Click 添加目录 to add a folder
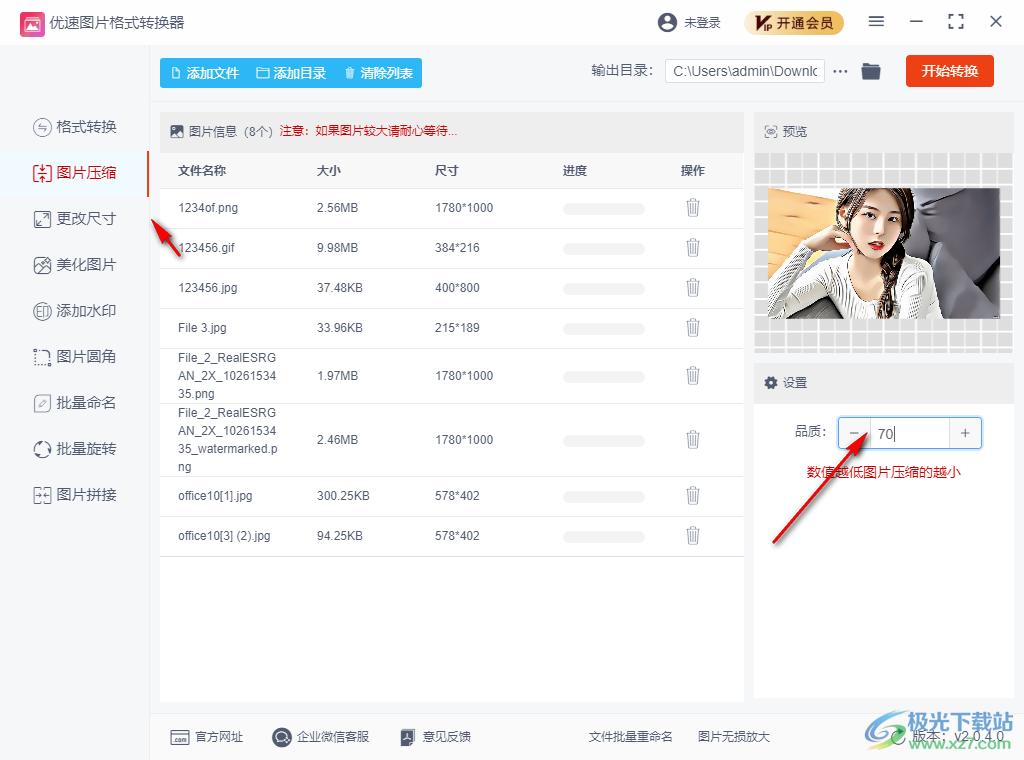 (291, 73)
